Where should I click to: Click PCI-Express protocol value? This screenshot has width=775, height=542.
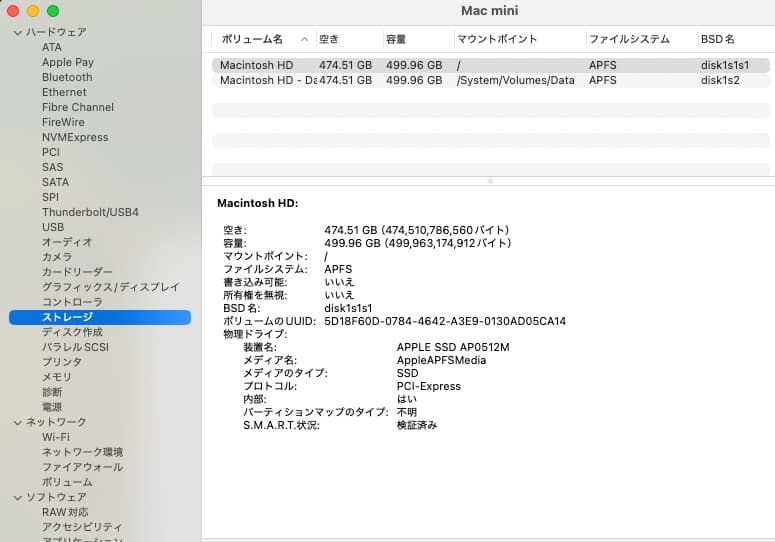[x=429, y=386]
